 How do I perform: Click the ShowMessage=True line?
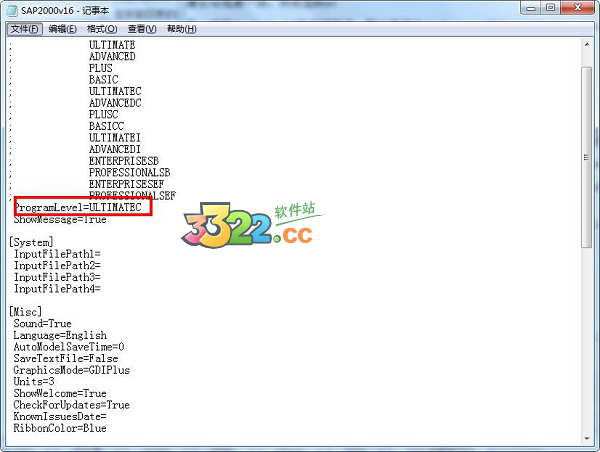tap(60, 219)
